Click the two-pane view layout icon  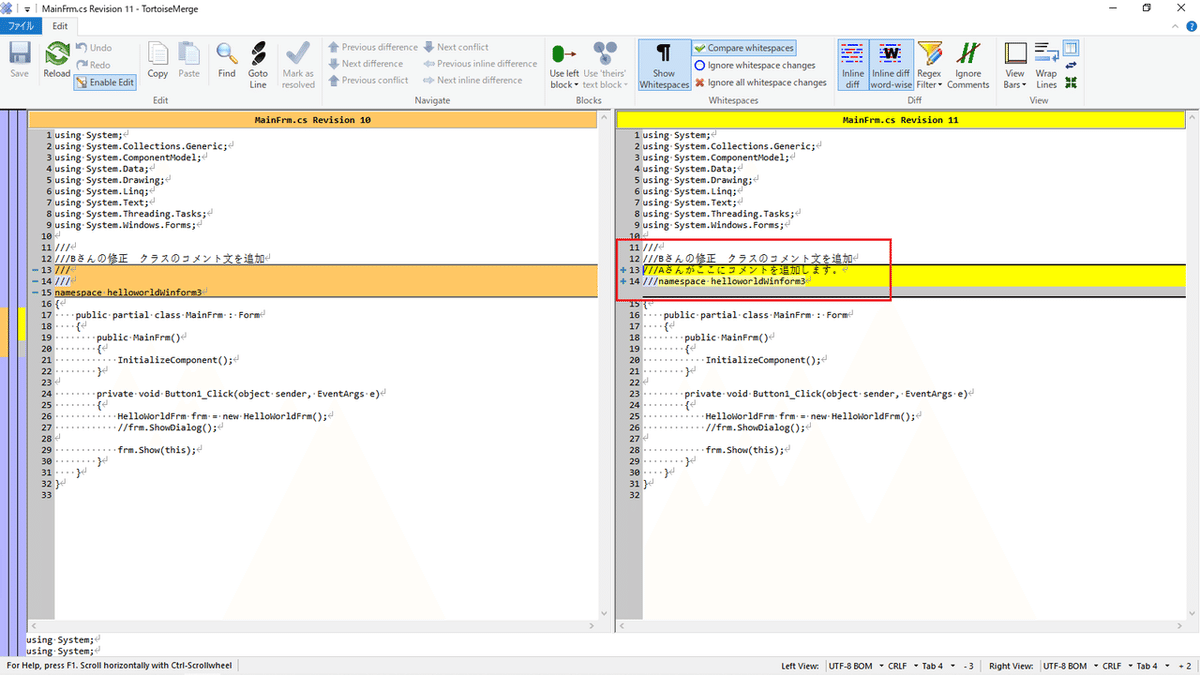pos(1071,48)
